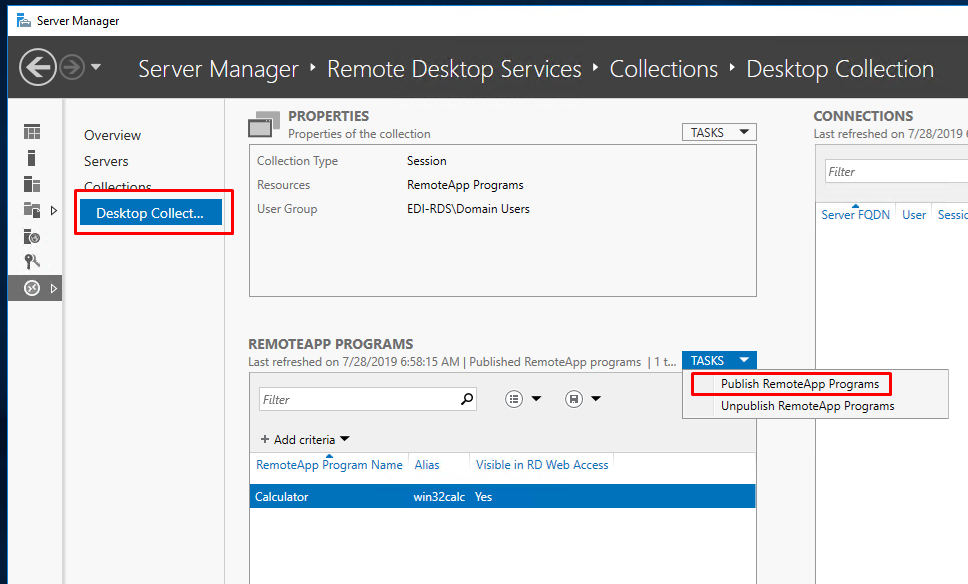Image resolution: width=968 pixels, height=584 pixels.
Task: Expand the Add criteria dropdown
Action: pos(305,440)
